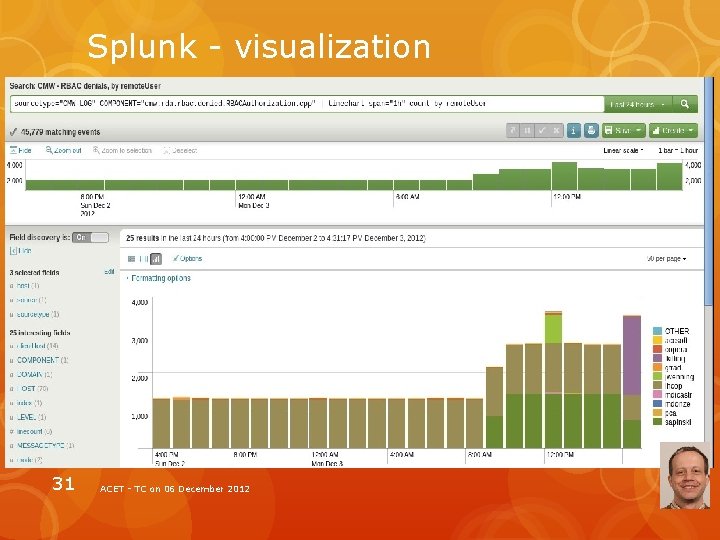Click the light green jwenning segment at noon bar
720x540 pixels.
553,329
